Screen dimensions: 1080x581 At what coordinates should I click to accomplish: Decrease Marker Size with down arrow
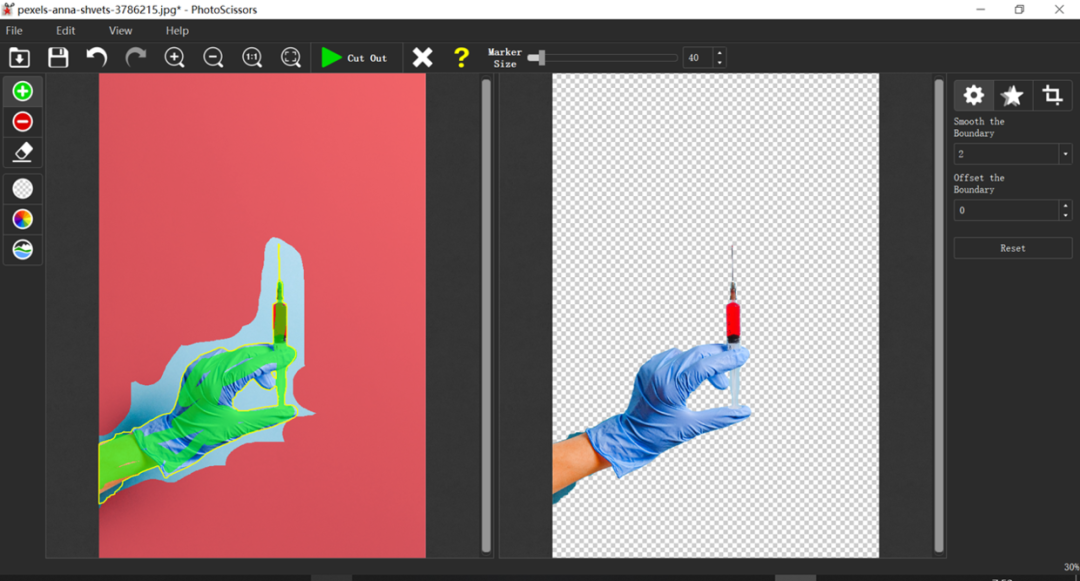pyautogui.click(x=720, y=63)
